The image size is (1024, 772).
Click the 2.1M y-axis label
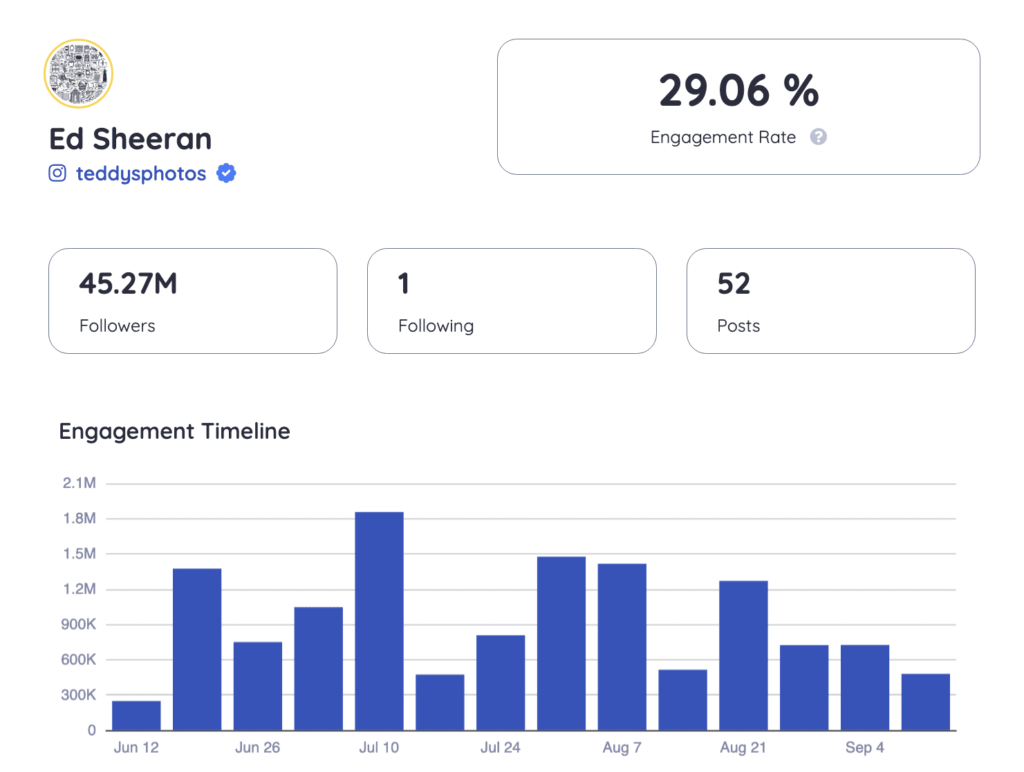[x=79, y=483]
